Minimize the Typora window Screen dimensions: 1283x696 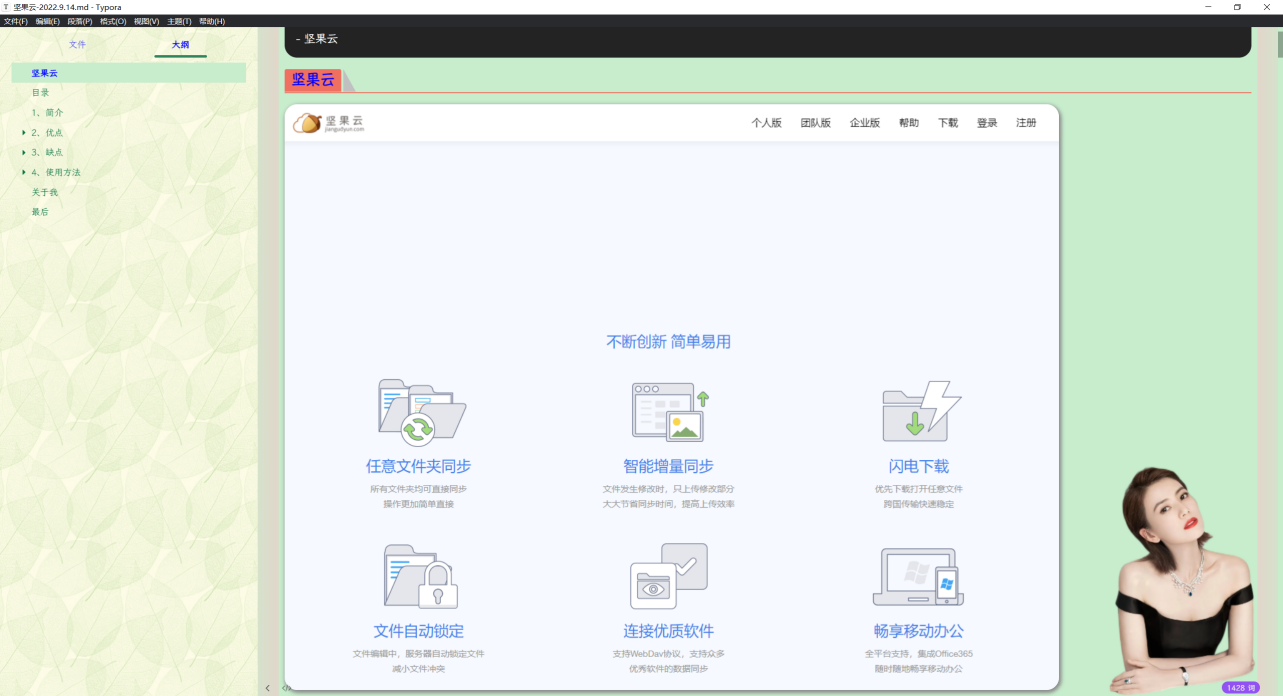coord(1207,7)
